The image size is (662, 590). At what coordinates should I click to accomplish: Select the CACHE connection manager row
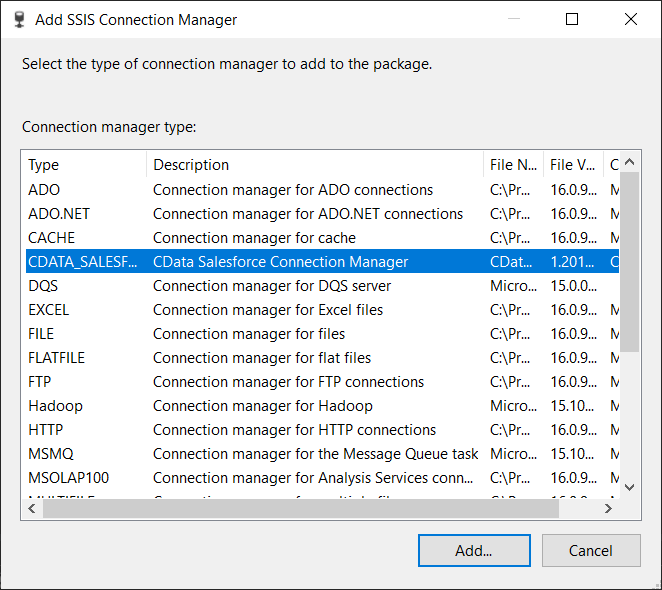coord(52,238)
